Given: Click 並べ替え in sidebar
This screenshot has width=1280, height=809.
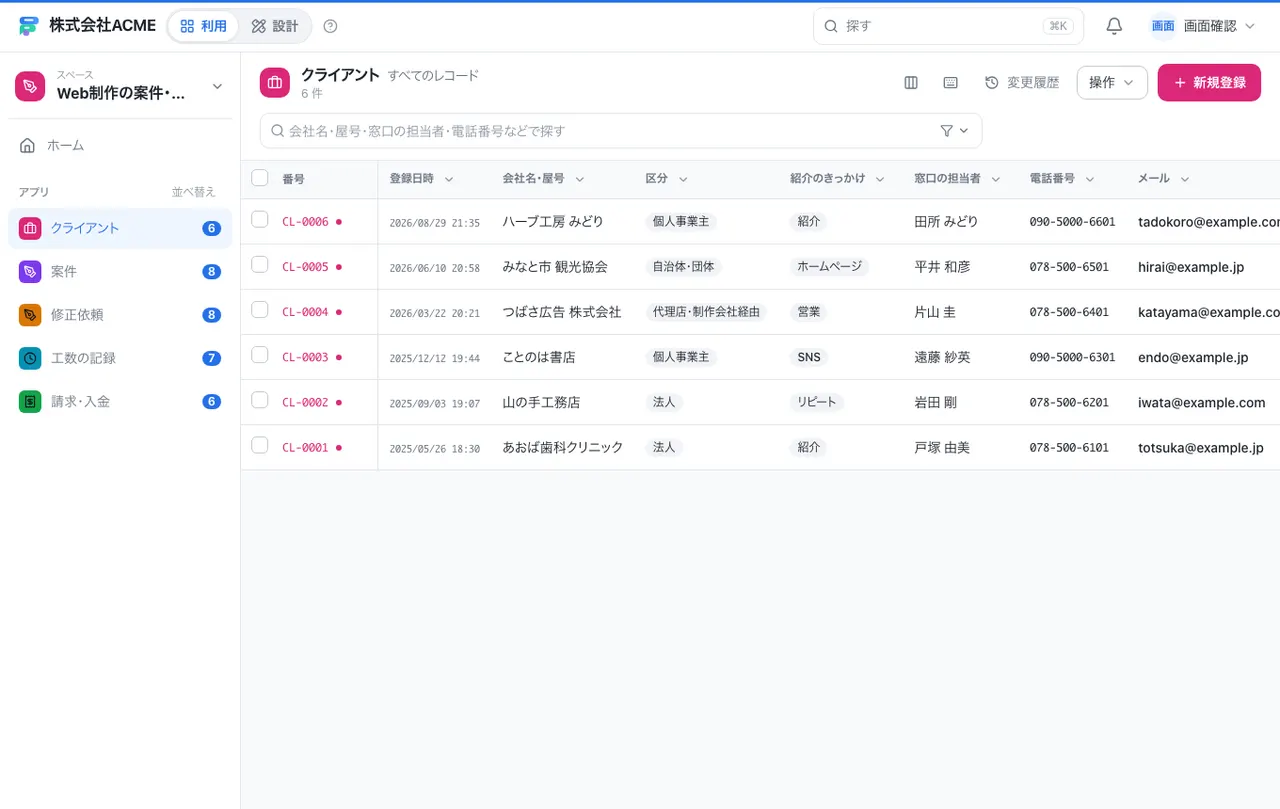Looking at the screenshot, I should (x=194, y=192).
